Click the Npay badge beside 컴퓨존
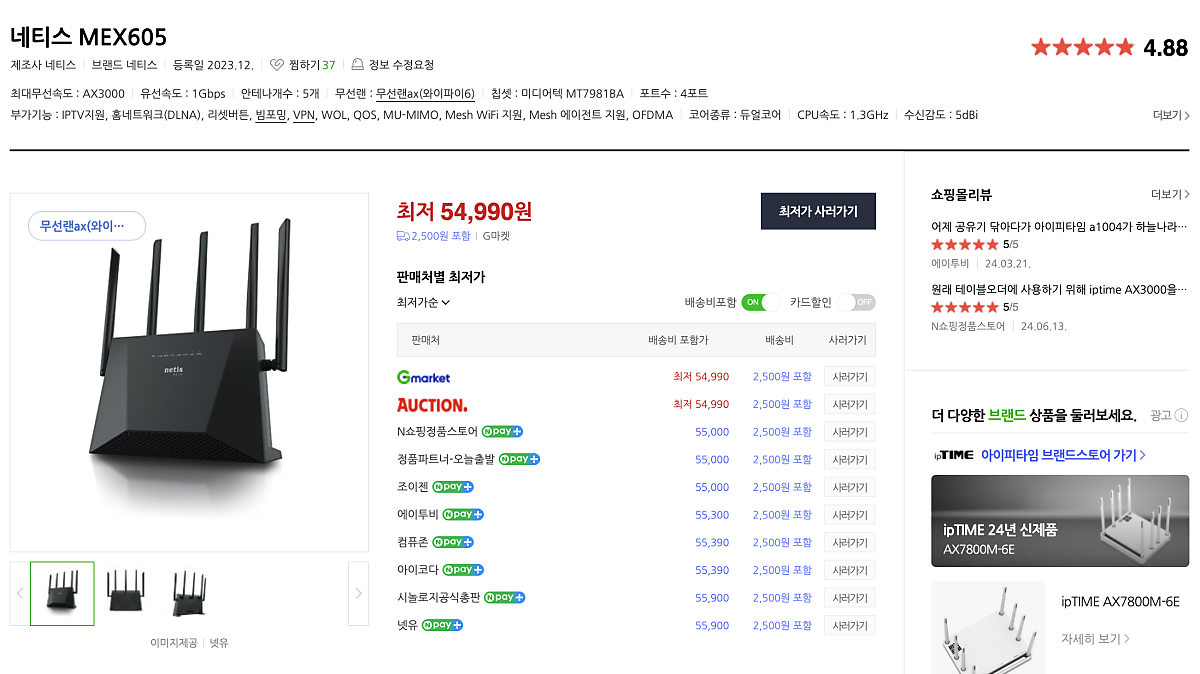The width and height of the screenshot is (1200, 674). coord(453,542)
